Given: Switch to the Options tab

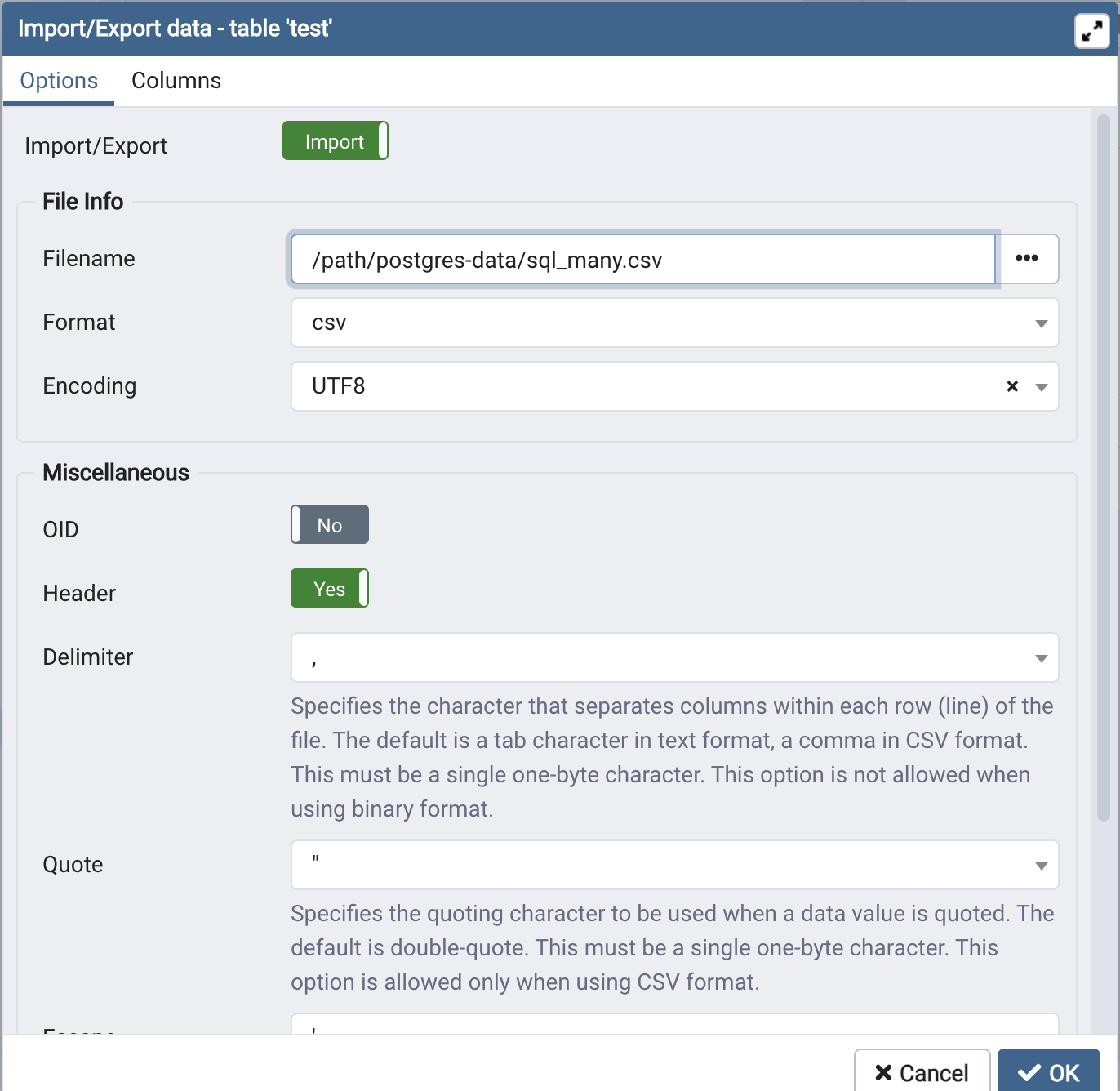Looking at the screenshot, I should tap(59, 81).
